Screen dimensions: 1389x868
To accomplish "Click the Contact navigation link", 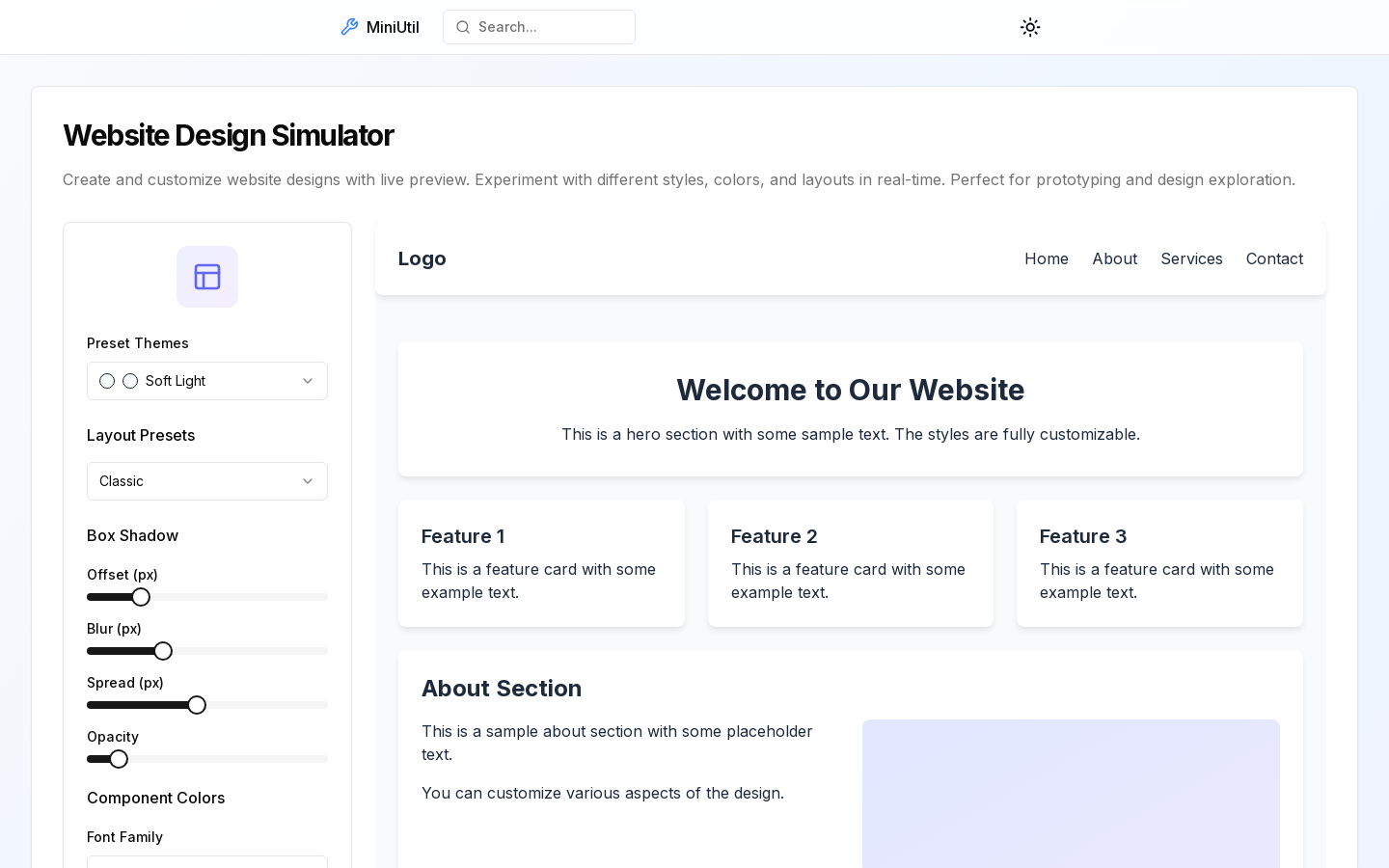I will tap(1274, 258).
